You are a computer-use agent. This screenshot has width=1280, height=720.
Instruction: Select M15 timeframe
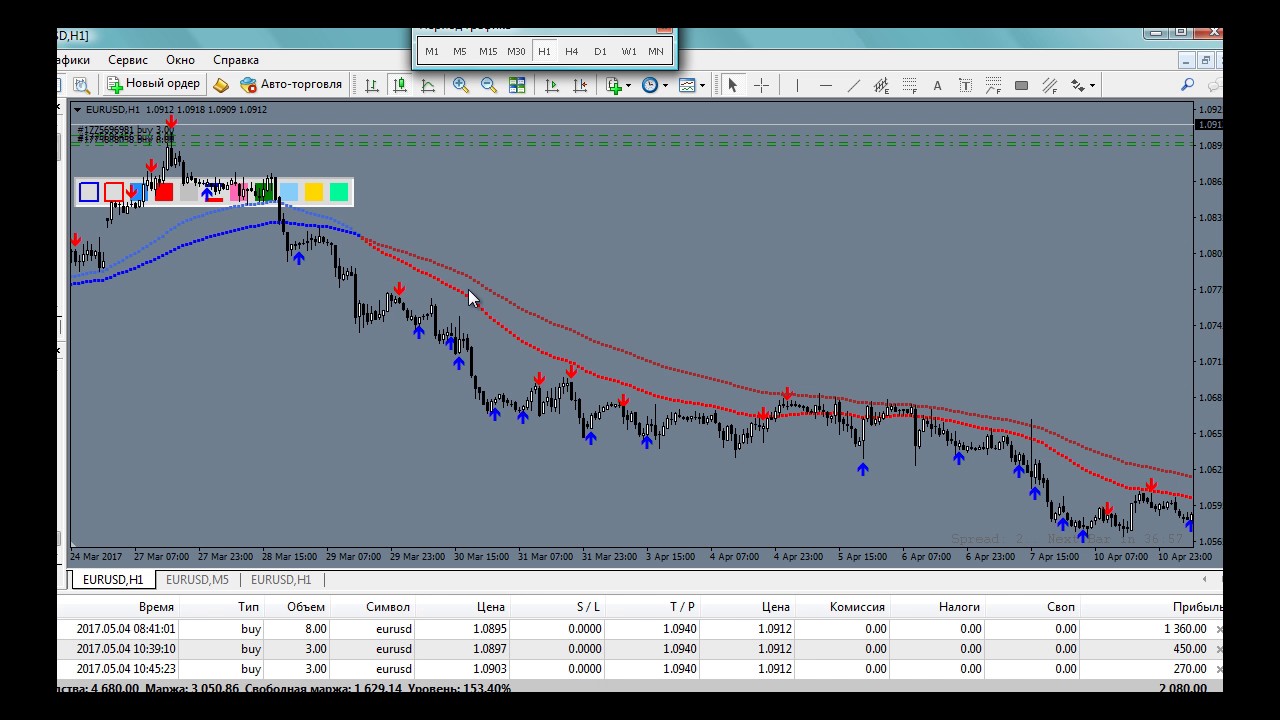488,51
